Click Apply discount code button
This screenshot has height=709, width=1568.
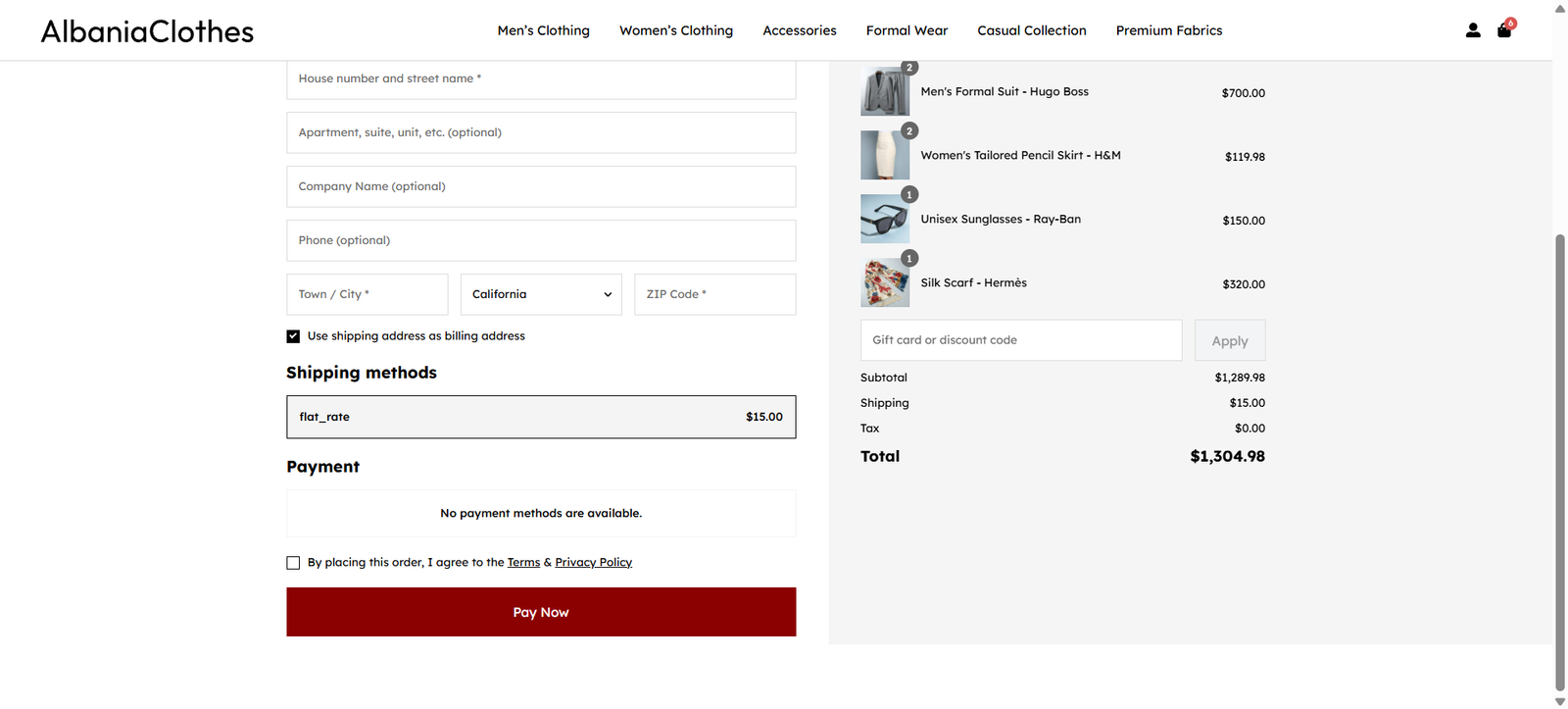1229,340
